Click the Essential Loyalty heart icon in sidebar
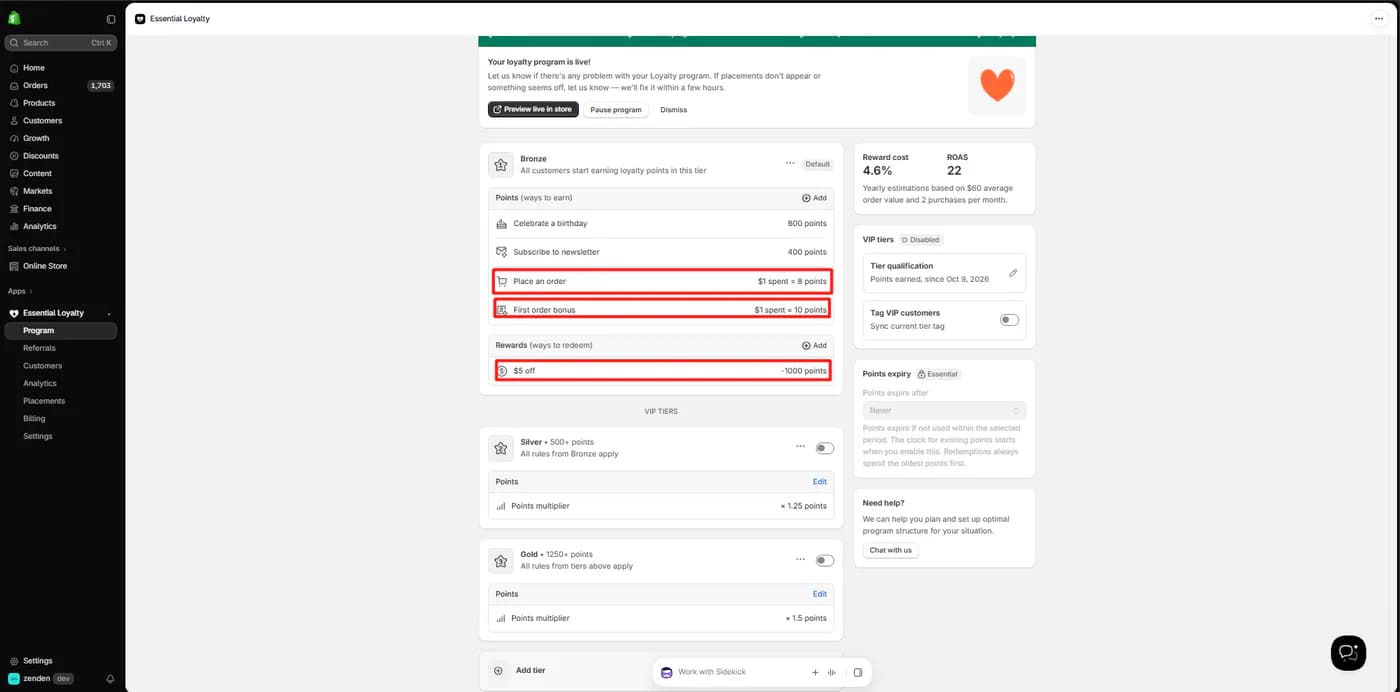This screenshot has height=692, width=1400. 14,313
